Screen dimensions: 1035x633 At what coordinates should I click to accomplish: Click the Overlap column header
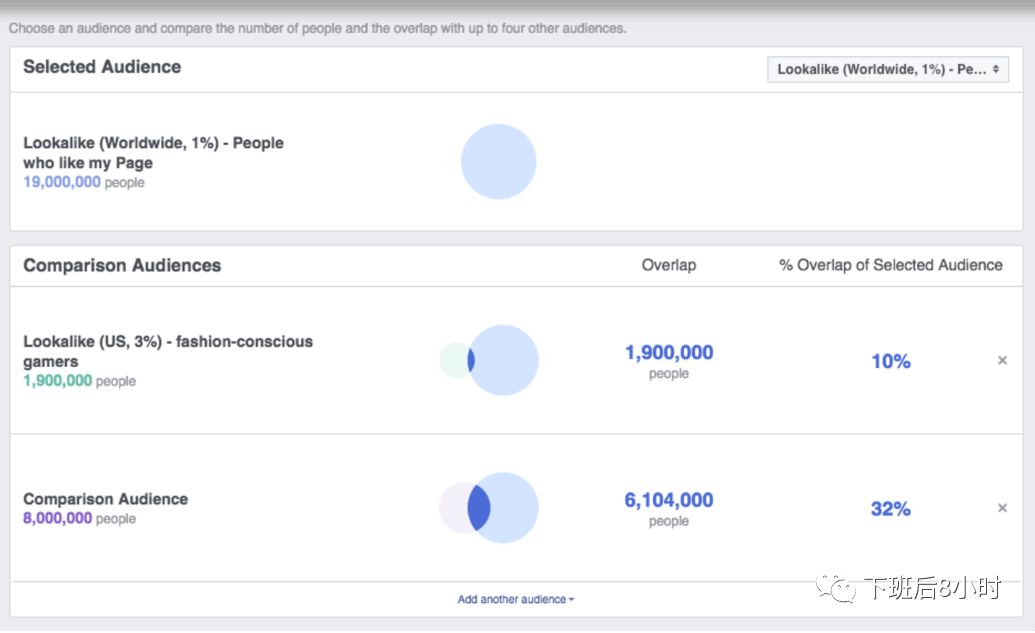tap(669, 265)
